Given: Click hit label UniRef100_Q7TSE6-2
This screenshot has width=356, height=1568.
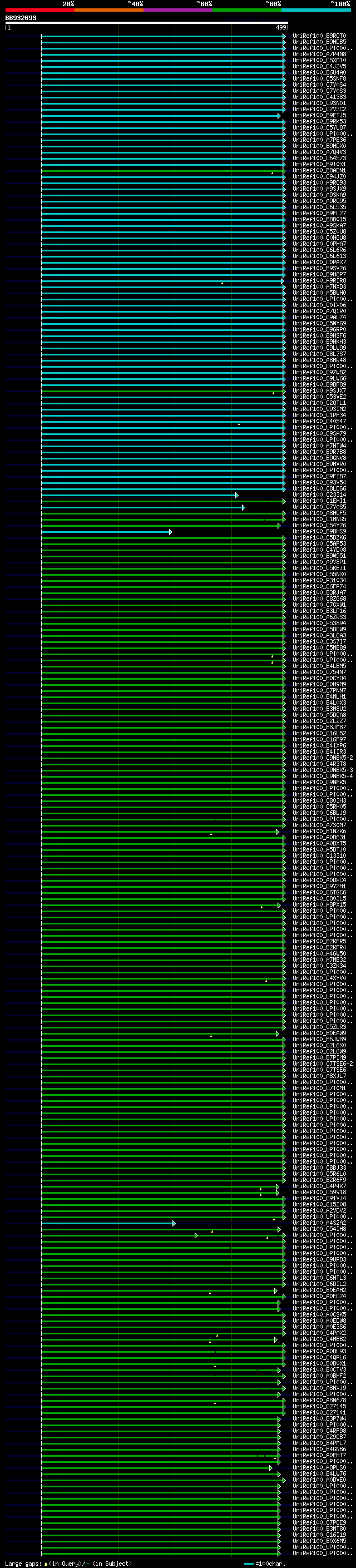Looking at the screenshot, I should pos(323,1064).
